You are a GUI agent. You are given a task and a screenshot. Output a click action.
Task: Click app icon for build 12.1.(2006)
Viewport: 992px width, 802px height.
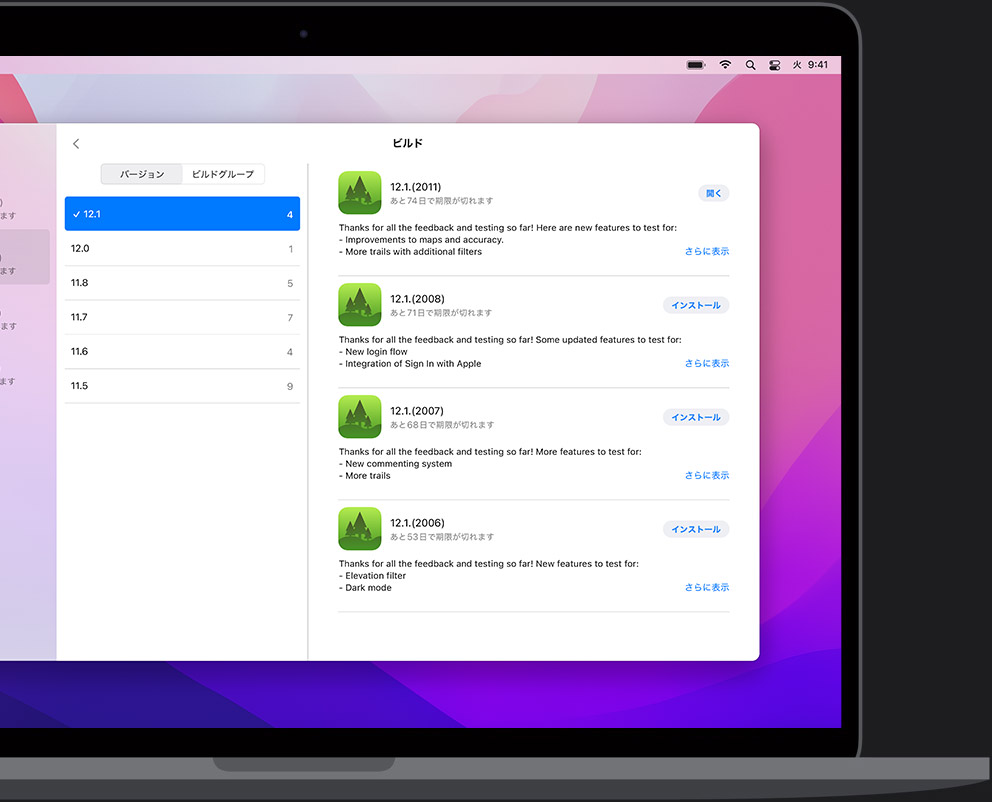pyautogui.click(x=360, y=529)
